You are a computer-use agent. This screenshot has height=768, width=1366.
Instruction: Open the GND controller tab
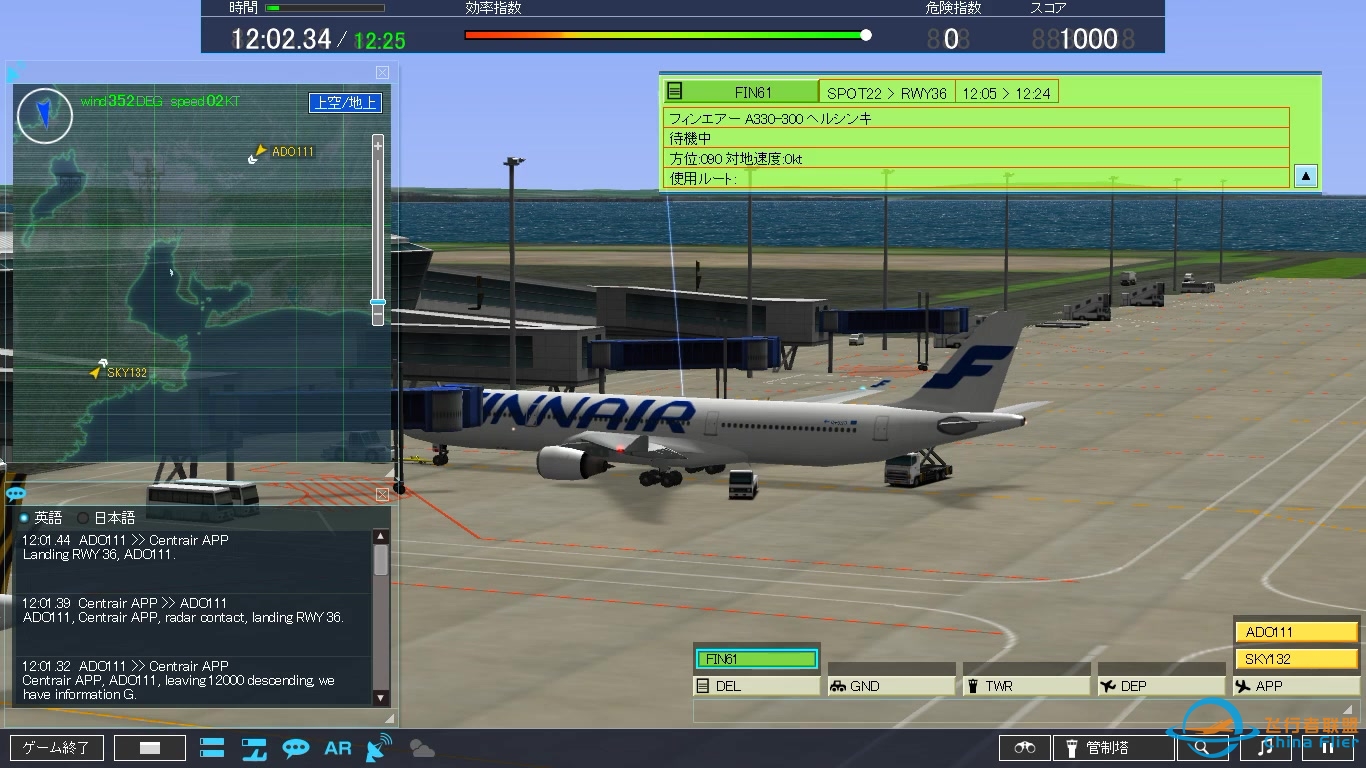click(x=891, y=686)
